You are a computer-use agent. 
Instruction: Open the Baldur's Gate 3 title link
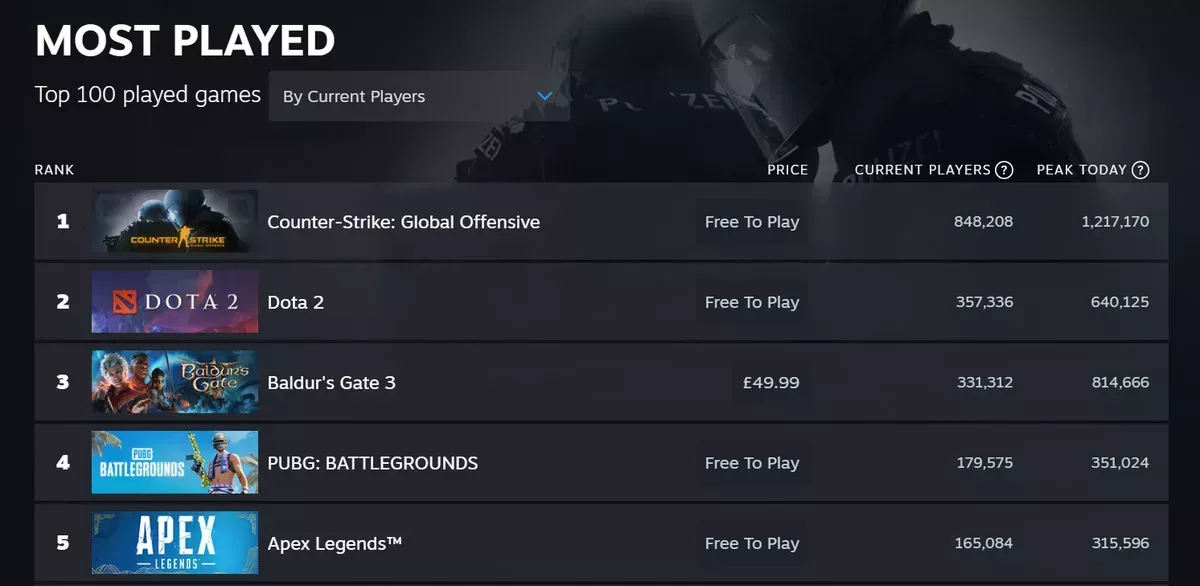tap(331, 382)
